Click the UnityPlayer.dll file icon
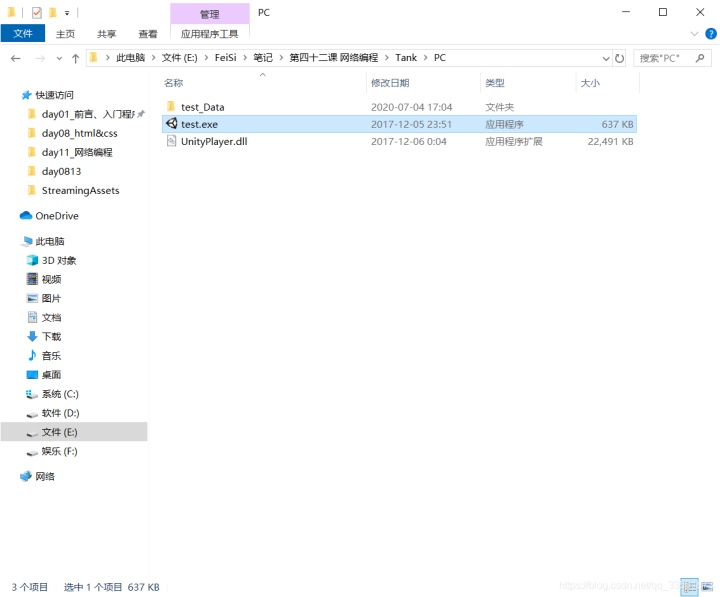This screenshot has width=720, height=597. click(x=171, y=141)
